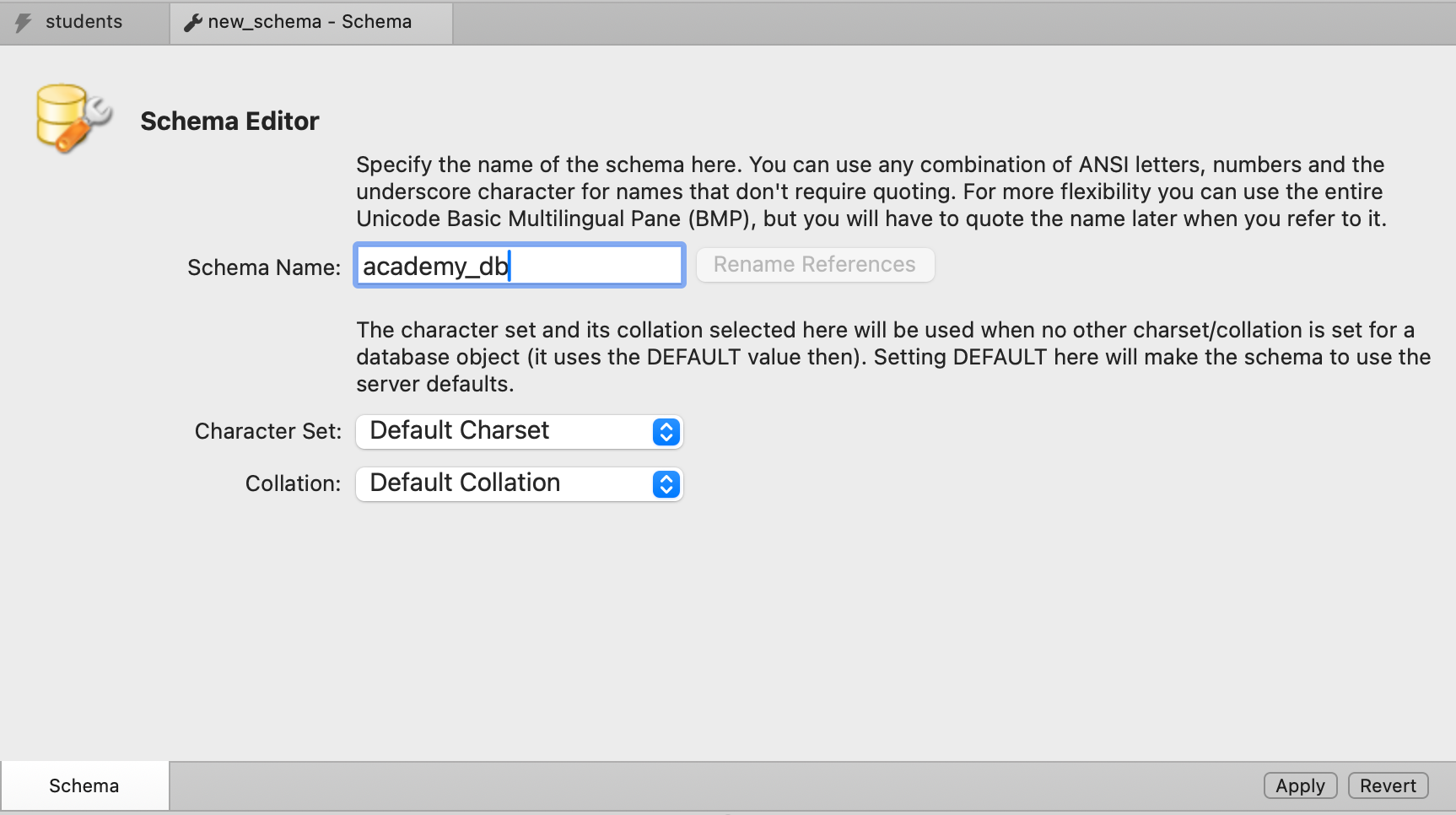Click the Rename References button
Viewport: 1456px width, 815px height.
[x=814, y=265]
